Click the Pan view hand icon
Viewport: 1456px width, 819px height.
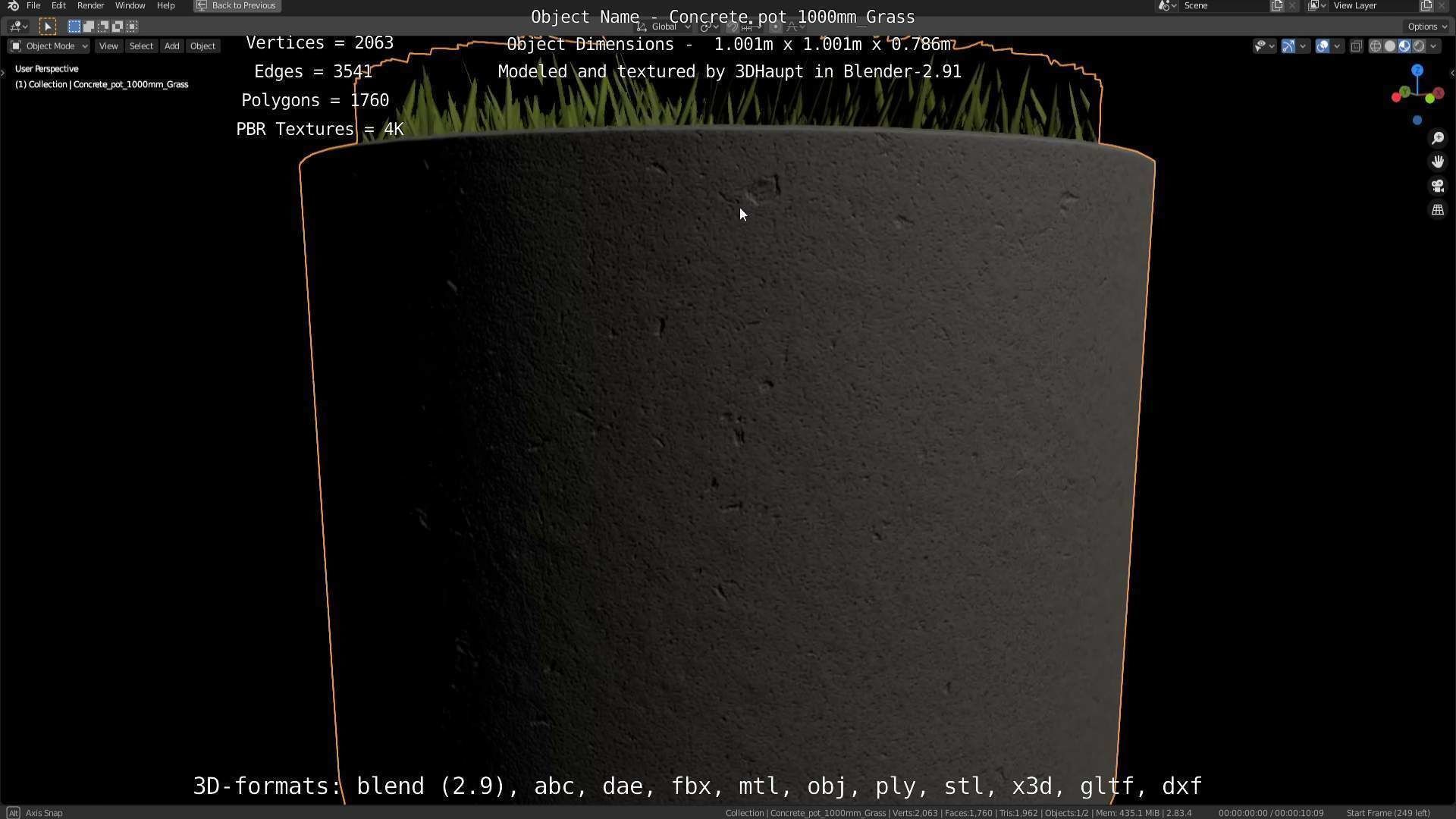coord(1437,162)
